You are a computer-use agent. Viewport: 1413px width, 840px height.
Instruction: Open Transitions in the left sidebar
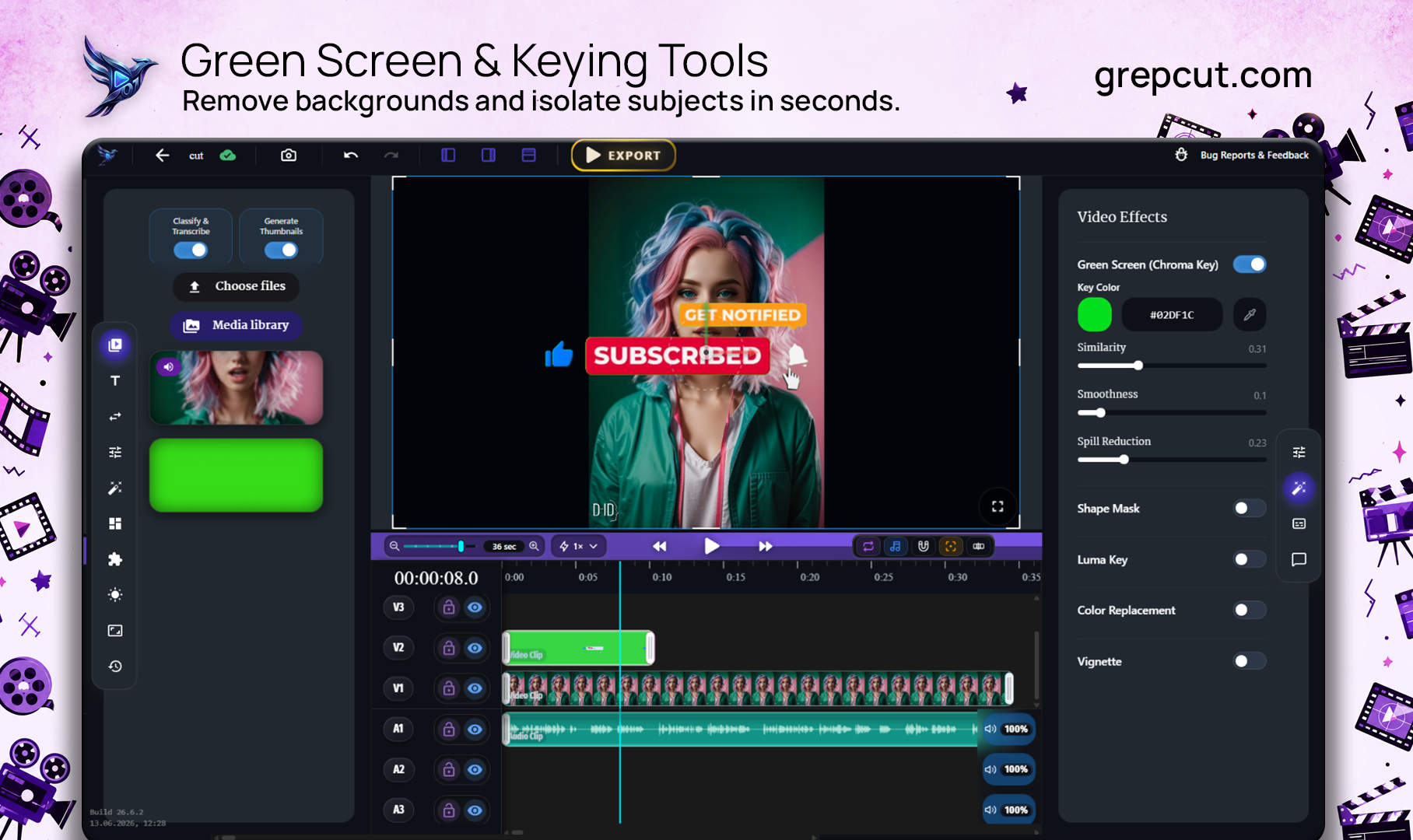pos(115,417)
